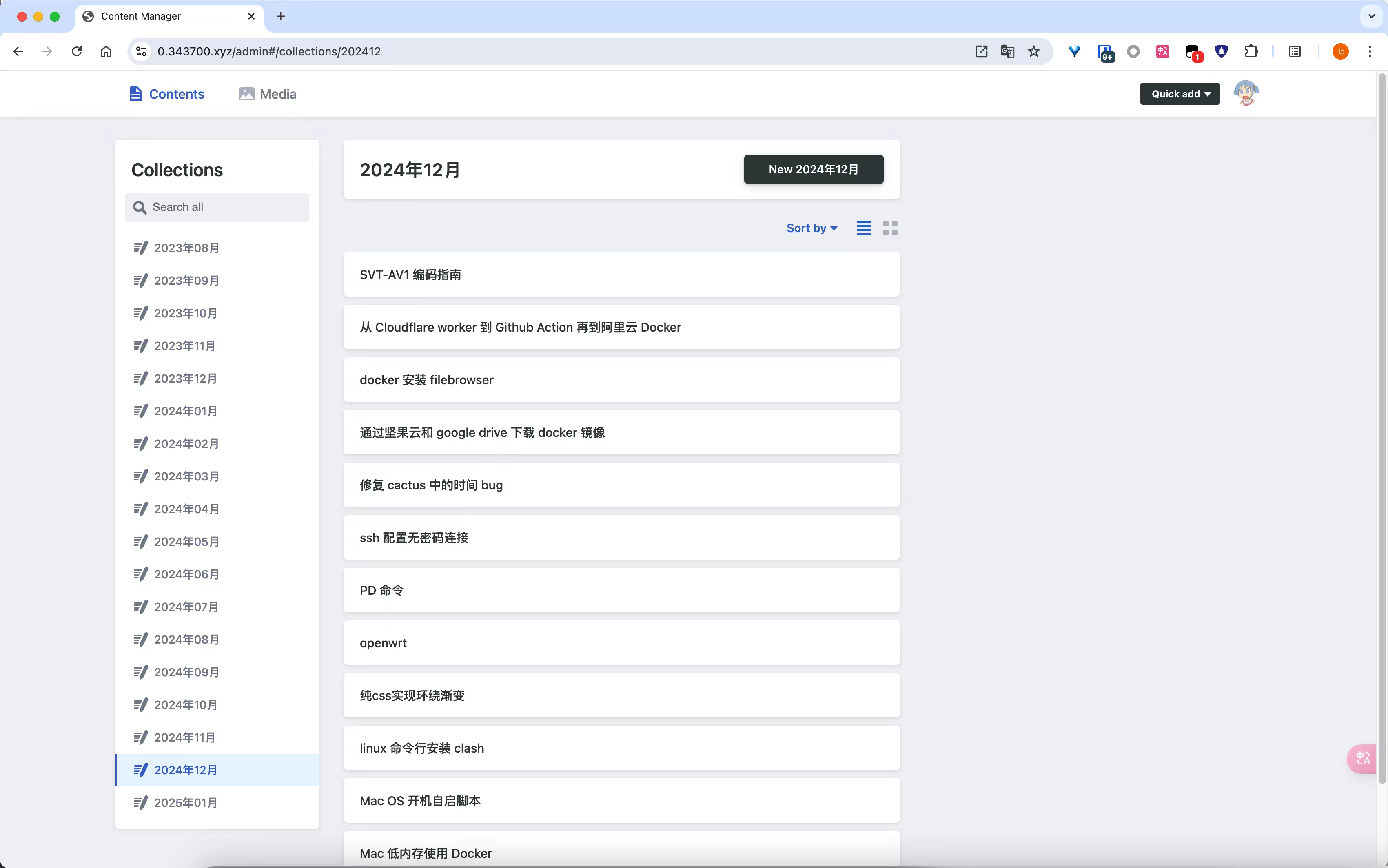The width and height of the screenshot is (1388, 868).
Task: Open the 2023年09月 collection
Action: (217, 281)
